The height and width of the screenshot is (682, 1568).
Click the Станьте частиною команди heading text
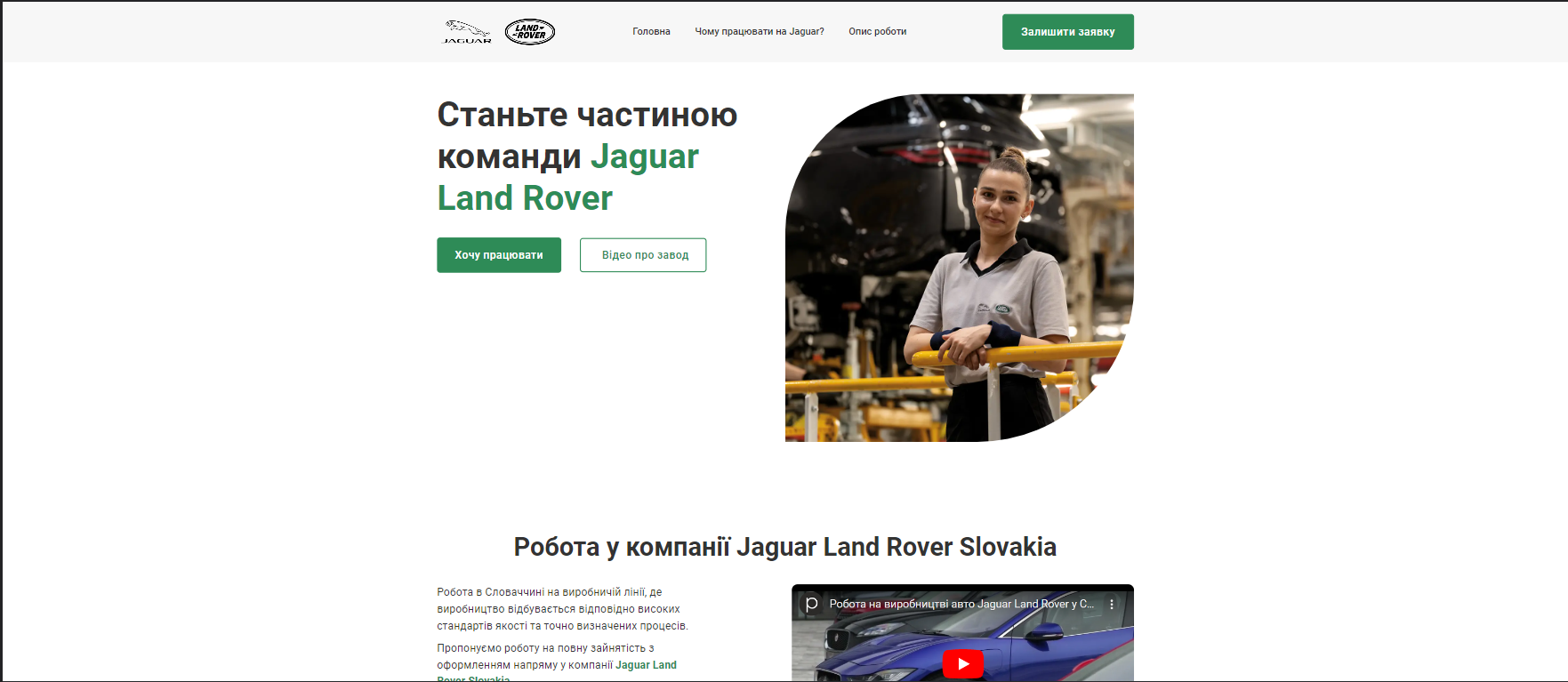pos(587,135)
